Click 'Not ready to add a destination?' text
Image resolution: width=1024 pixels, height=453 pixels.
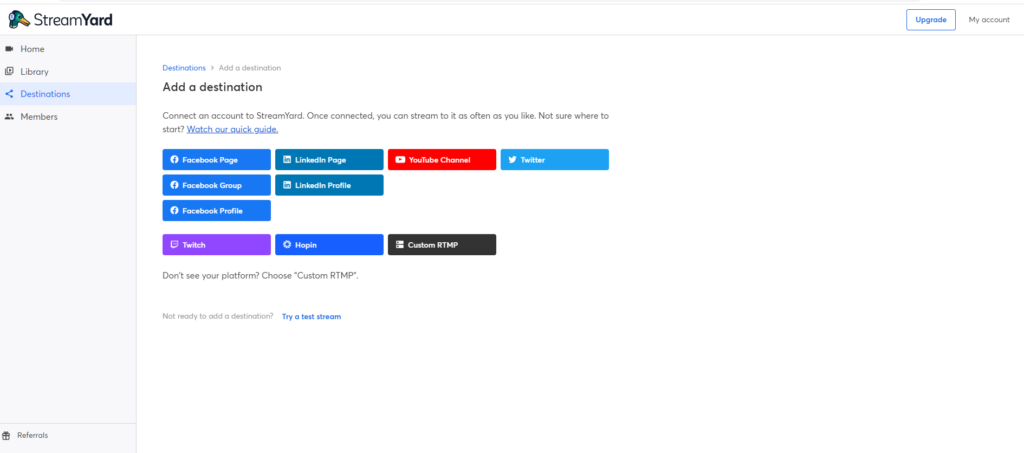[x=217, y=316]
